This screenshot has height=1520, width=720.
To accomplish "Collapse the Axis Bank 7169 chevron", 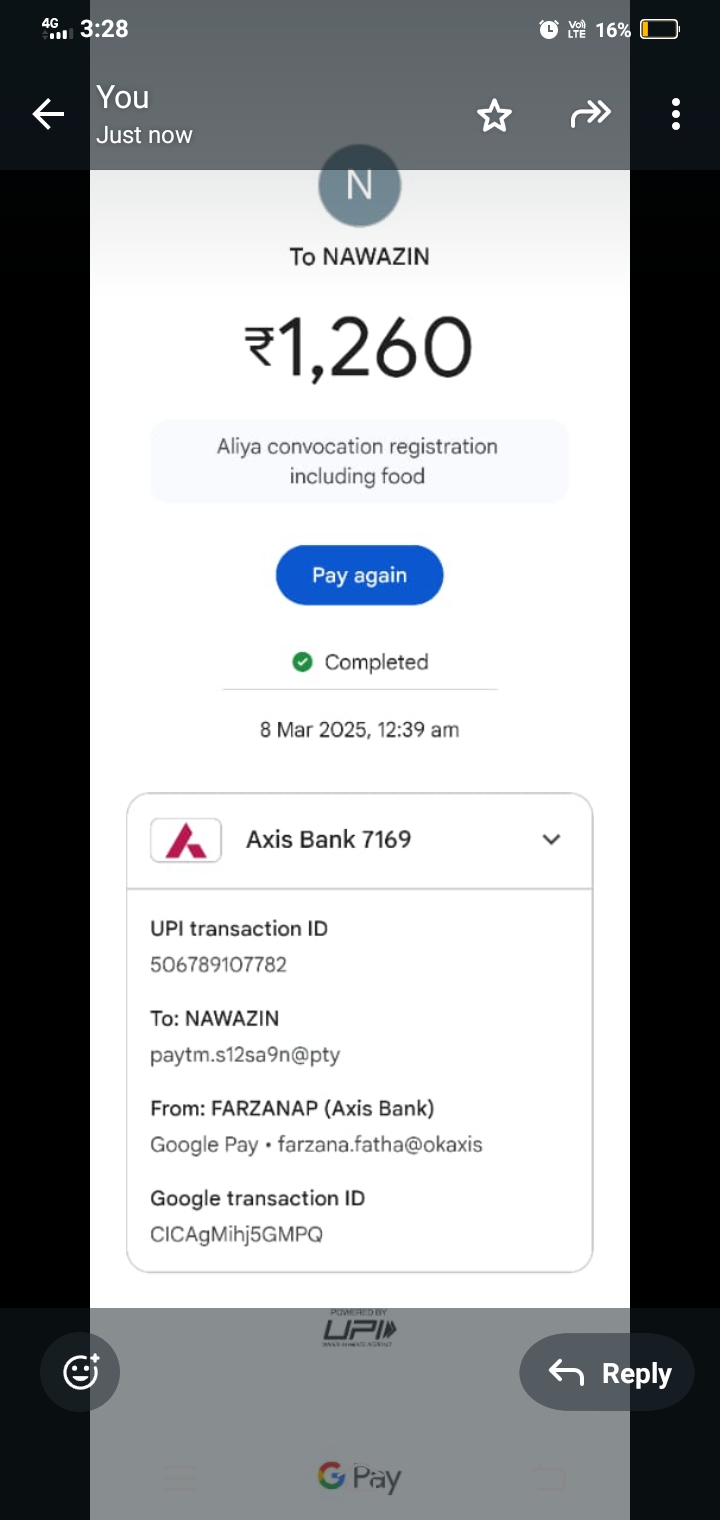I will (x=551, y=840).
